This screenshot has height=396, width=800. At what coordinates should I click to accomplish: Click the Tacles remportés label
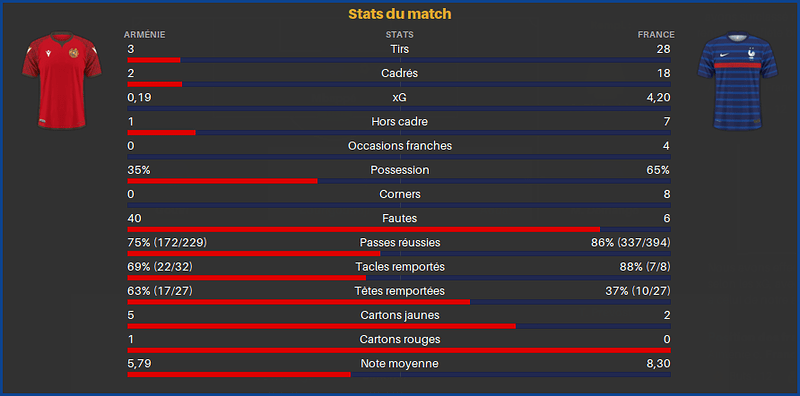click(x=399, y=267)
